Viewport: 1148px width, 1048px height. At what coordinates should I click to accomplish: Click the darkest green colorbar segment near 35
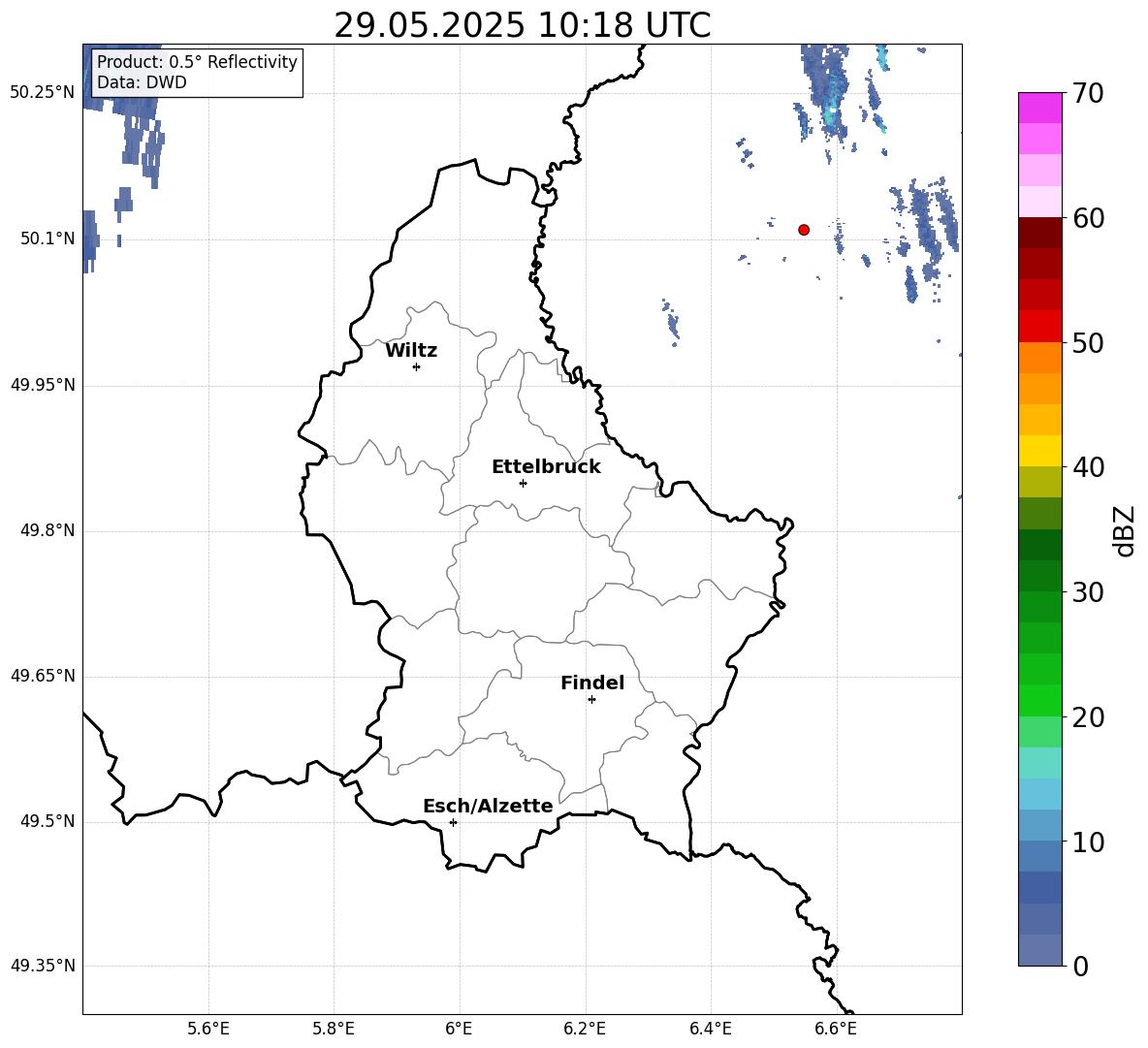(x=1039, y=545)
